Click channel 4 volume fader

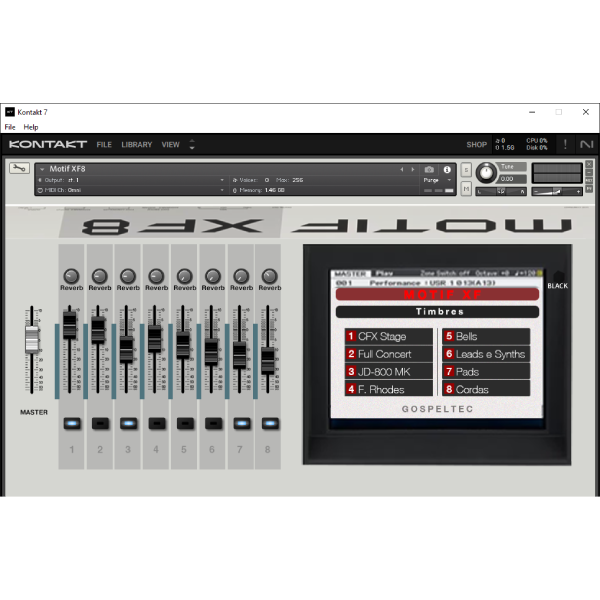(x=155, y=338)
